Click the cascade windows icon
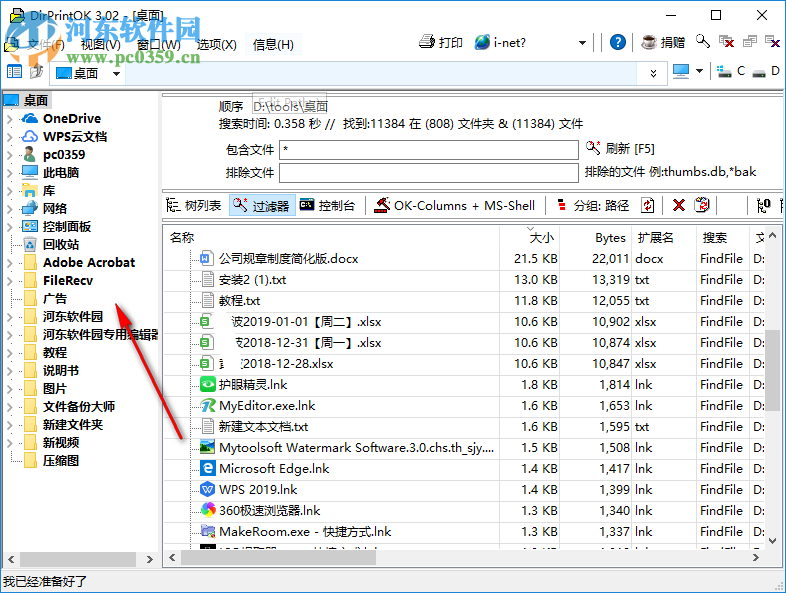 750,41
